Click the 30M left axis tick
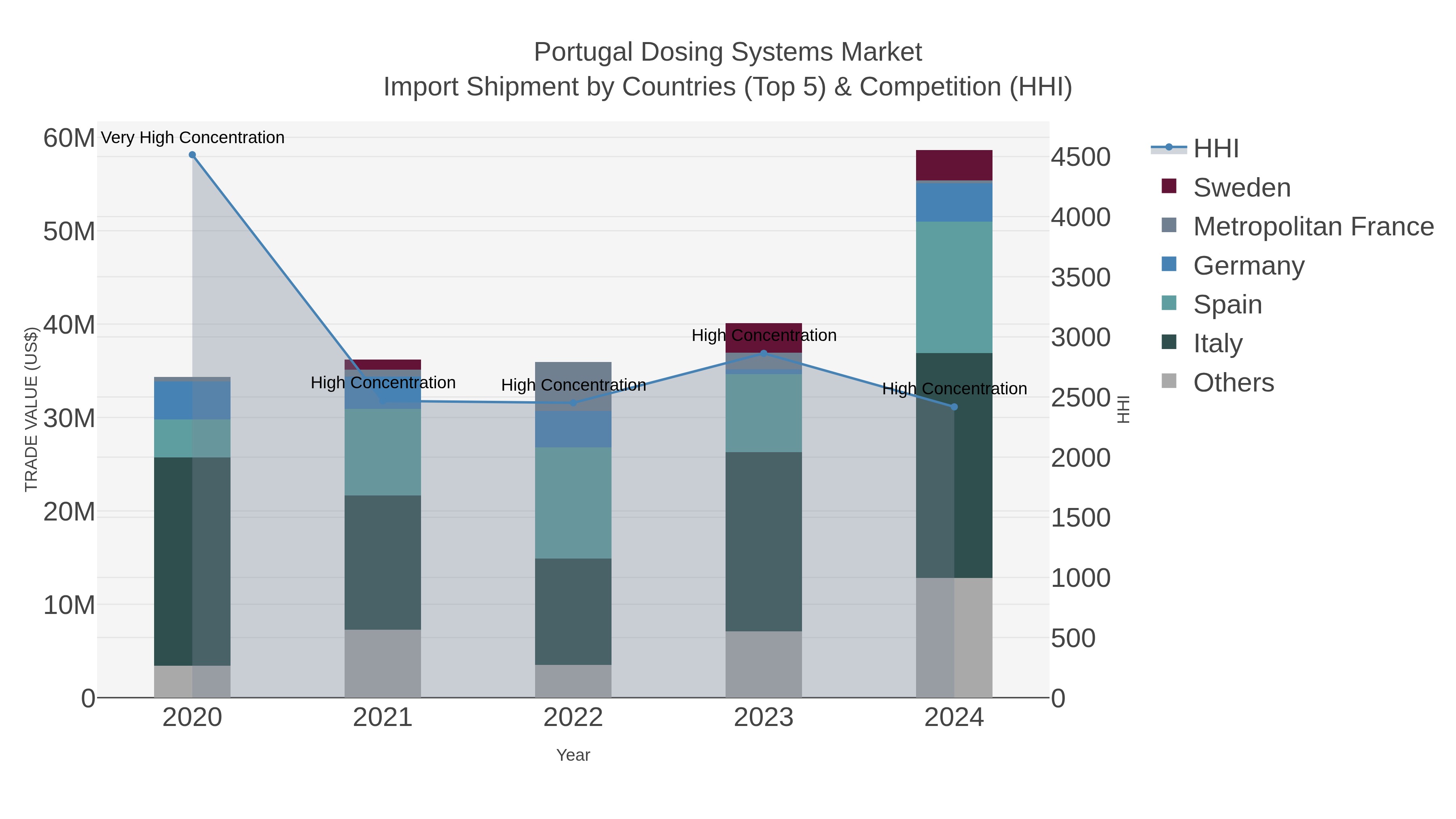 tap(69, 418)
